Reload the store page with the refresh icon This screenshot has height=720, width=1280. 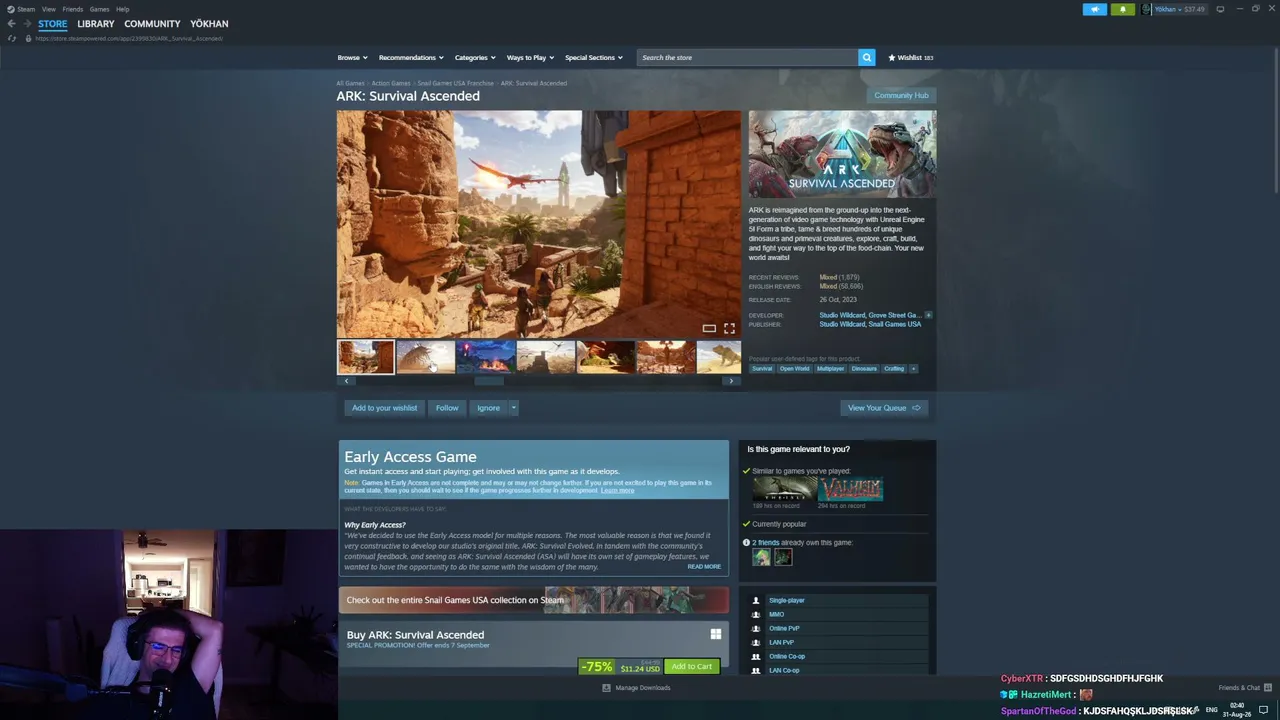[x=11, y=38]
